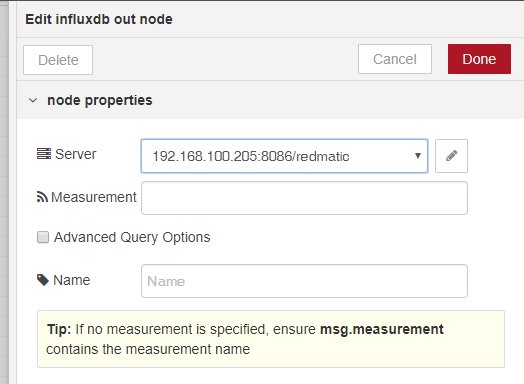Click the 'Advanced Query Options' label
The height and width of the screenshot is (384, 524).
pos(132,237)
